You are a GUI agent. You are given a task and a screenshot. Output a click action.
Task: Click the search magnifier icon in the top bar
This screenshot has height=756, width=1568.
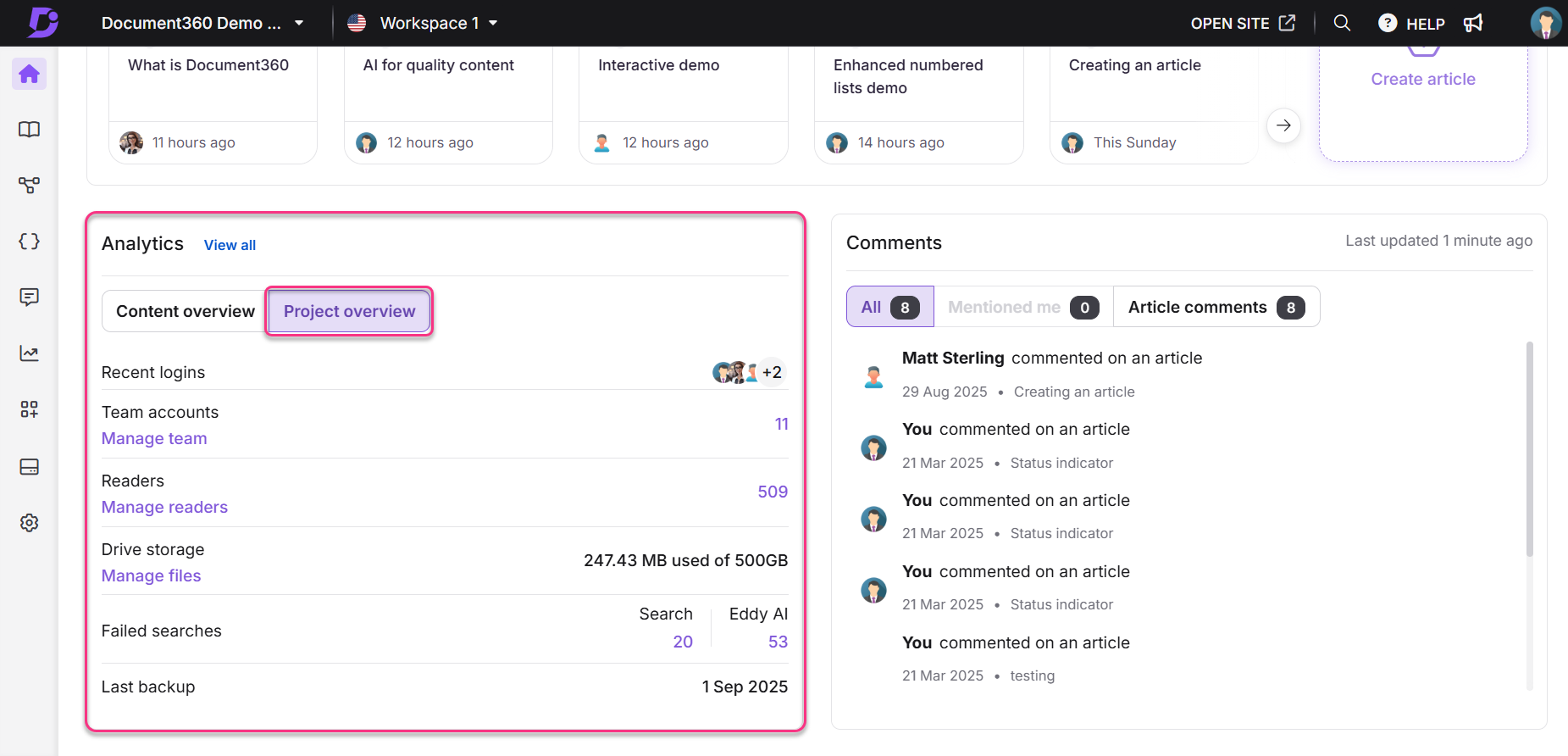click(x=1342, y=23)
